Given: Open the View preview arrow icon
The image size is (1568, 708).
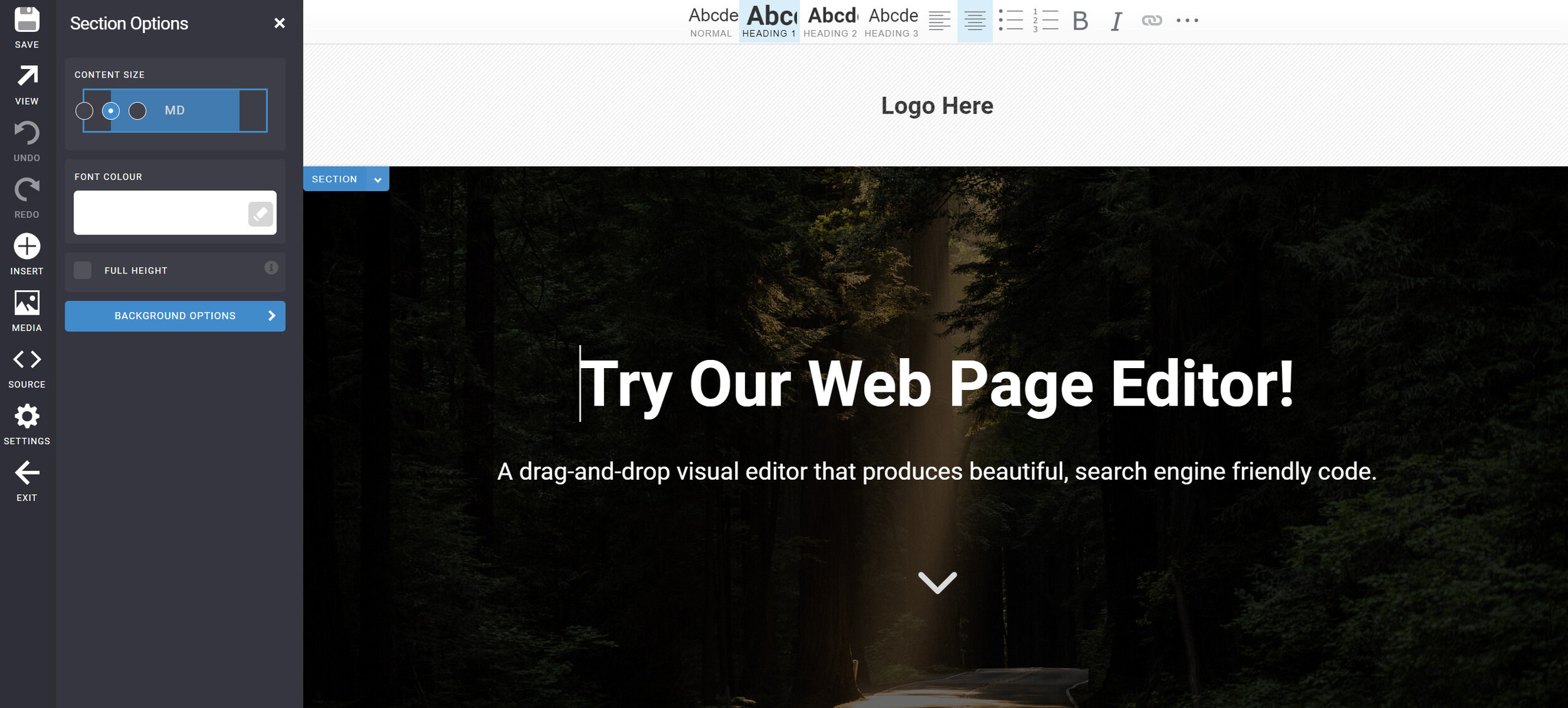Looking at the screenshot, I should click(26, 77).
